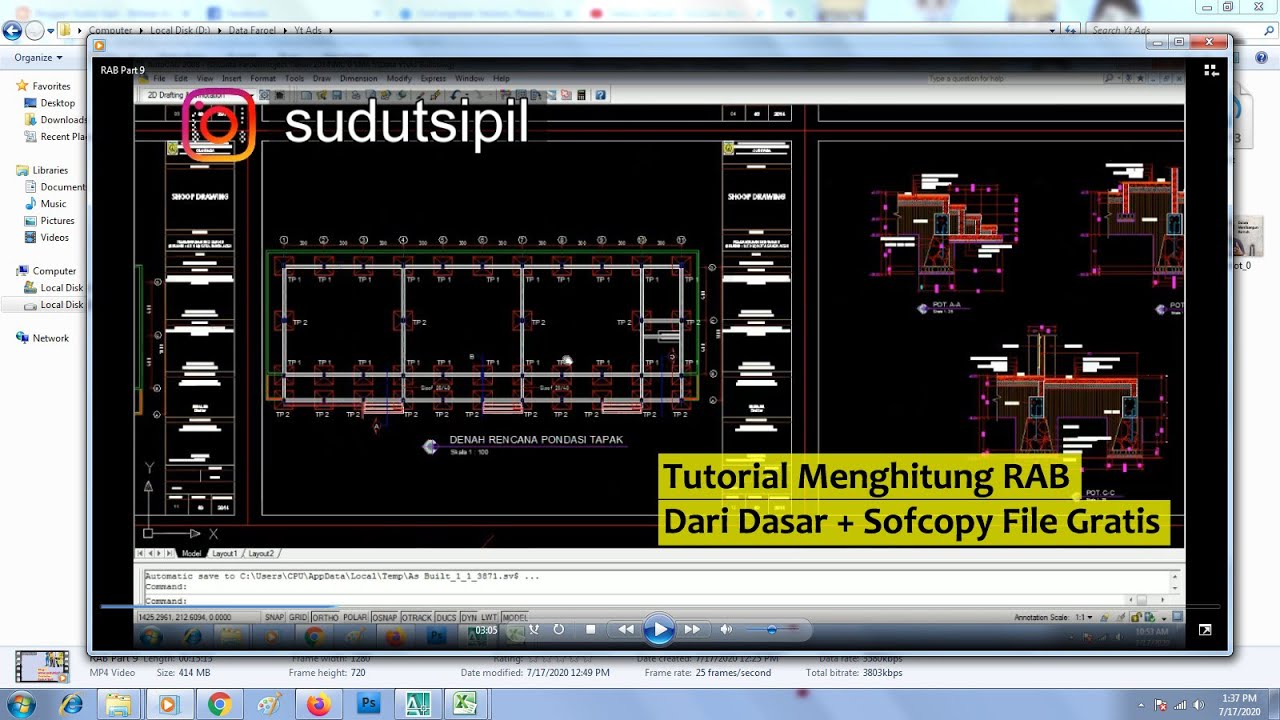The width and height of the screenshot is (1280, 720).
Task: Open the Modify menu in AutoCAD video
Action: [399, 78]
